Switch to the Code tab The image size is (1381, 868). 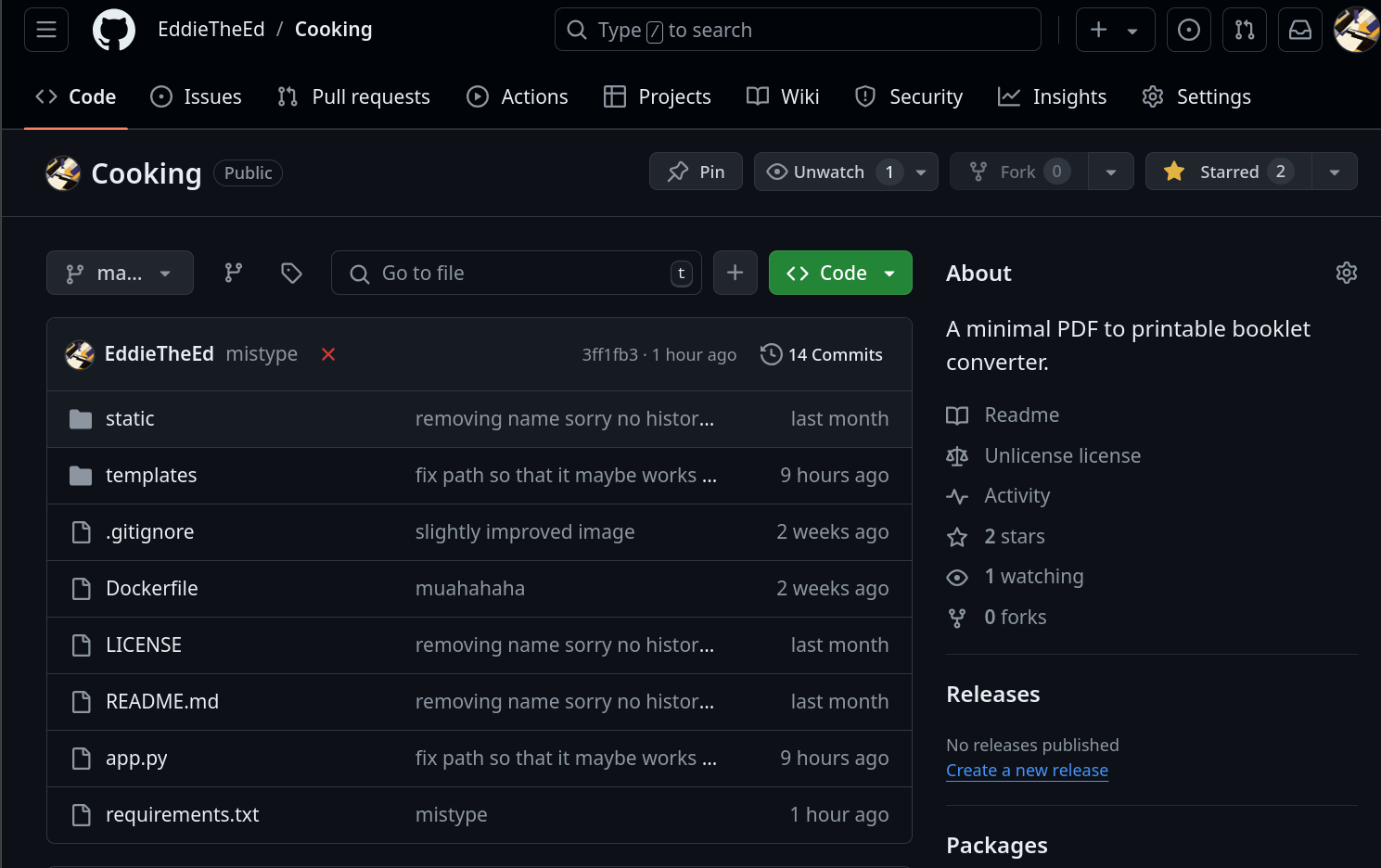76,96
